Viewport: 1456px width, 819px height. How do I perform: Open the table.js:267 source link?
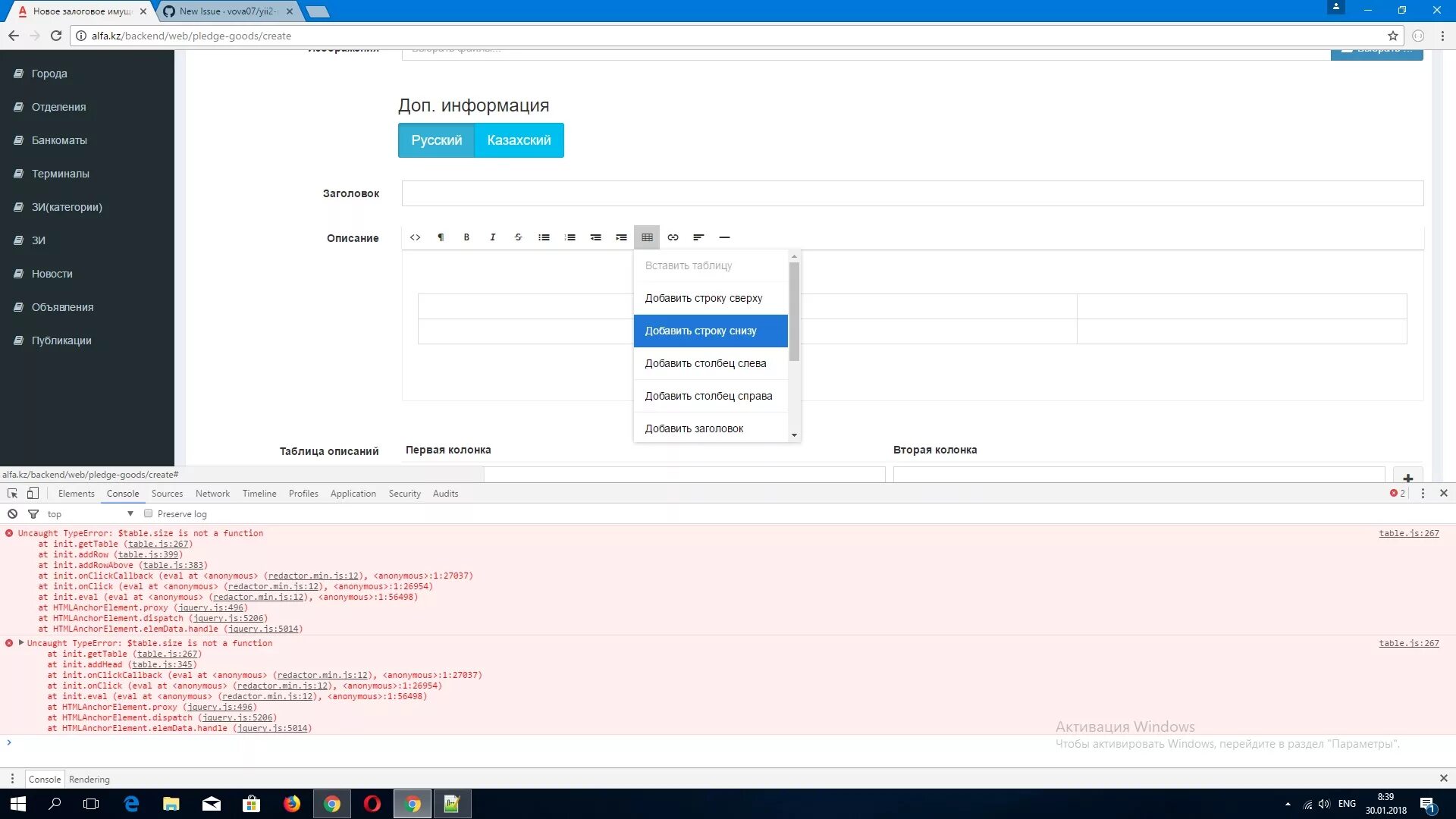point(1408,534)
